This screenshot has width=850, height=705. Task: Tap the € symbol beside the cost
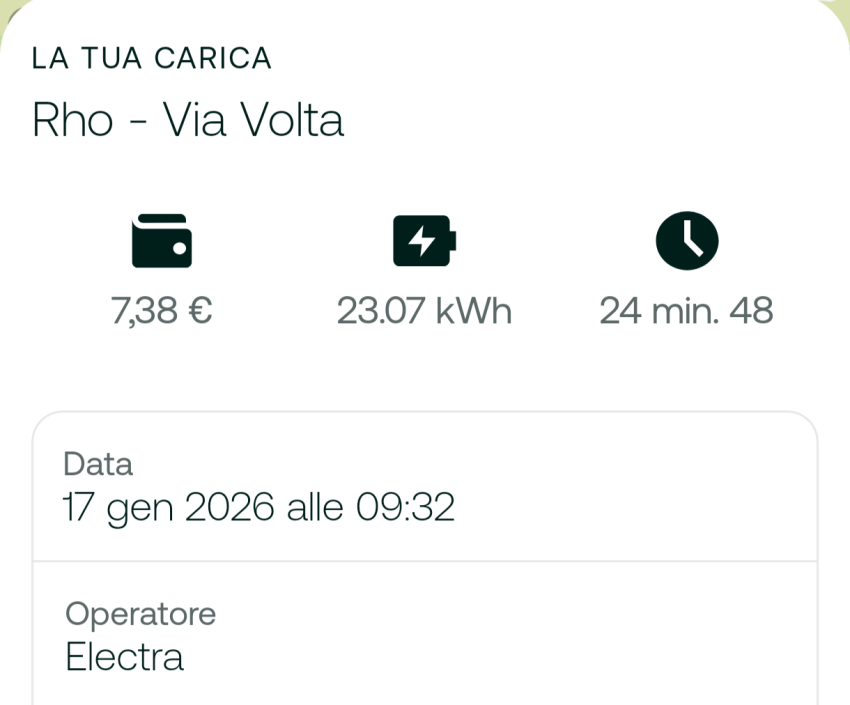199,312
